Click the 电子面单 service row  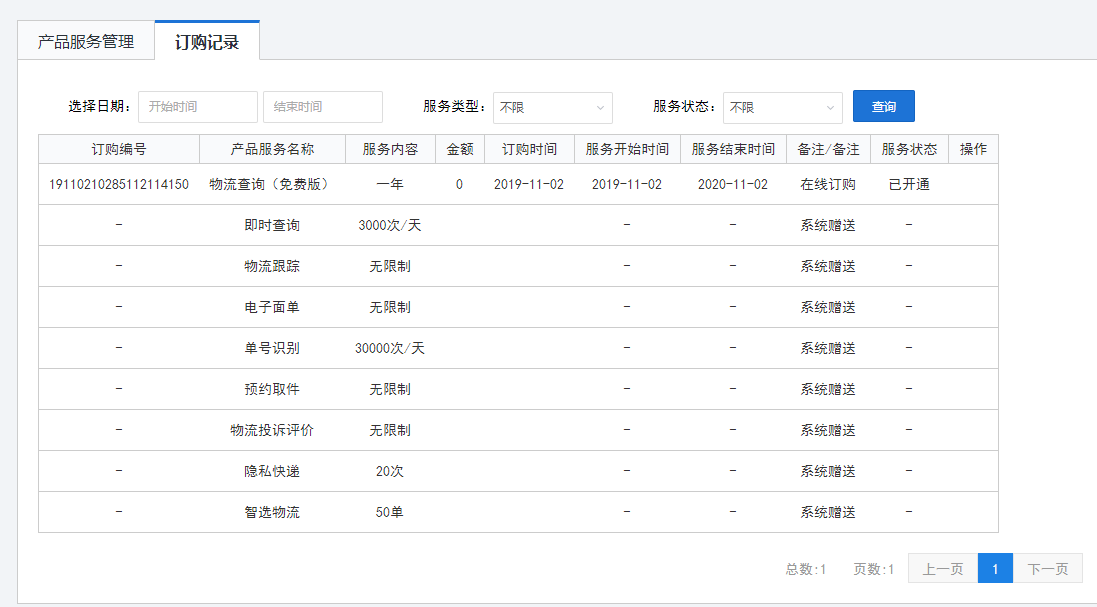[x=272, y=307]
